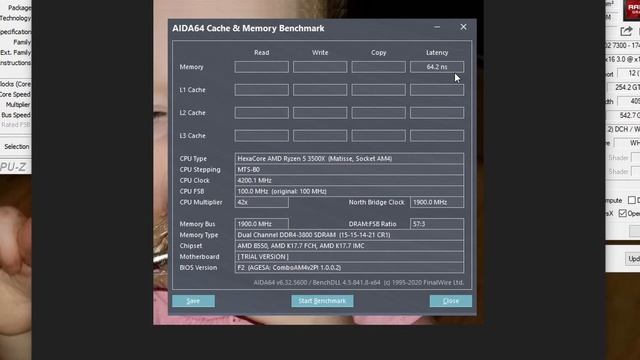Click the Bus Speed label in CPU-Z window
The width and height of the screenshot is (640, 360).
tap(16, 115)
